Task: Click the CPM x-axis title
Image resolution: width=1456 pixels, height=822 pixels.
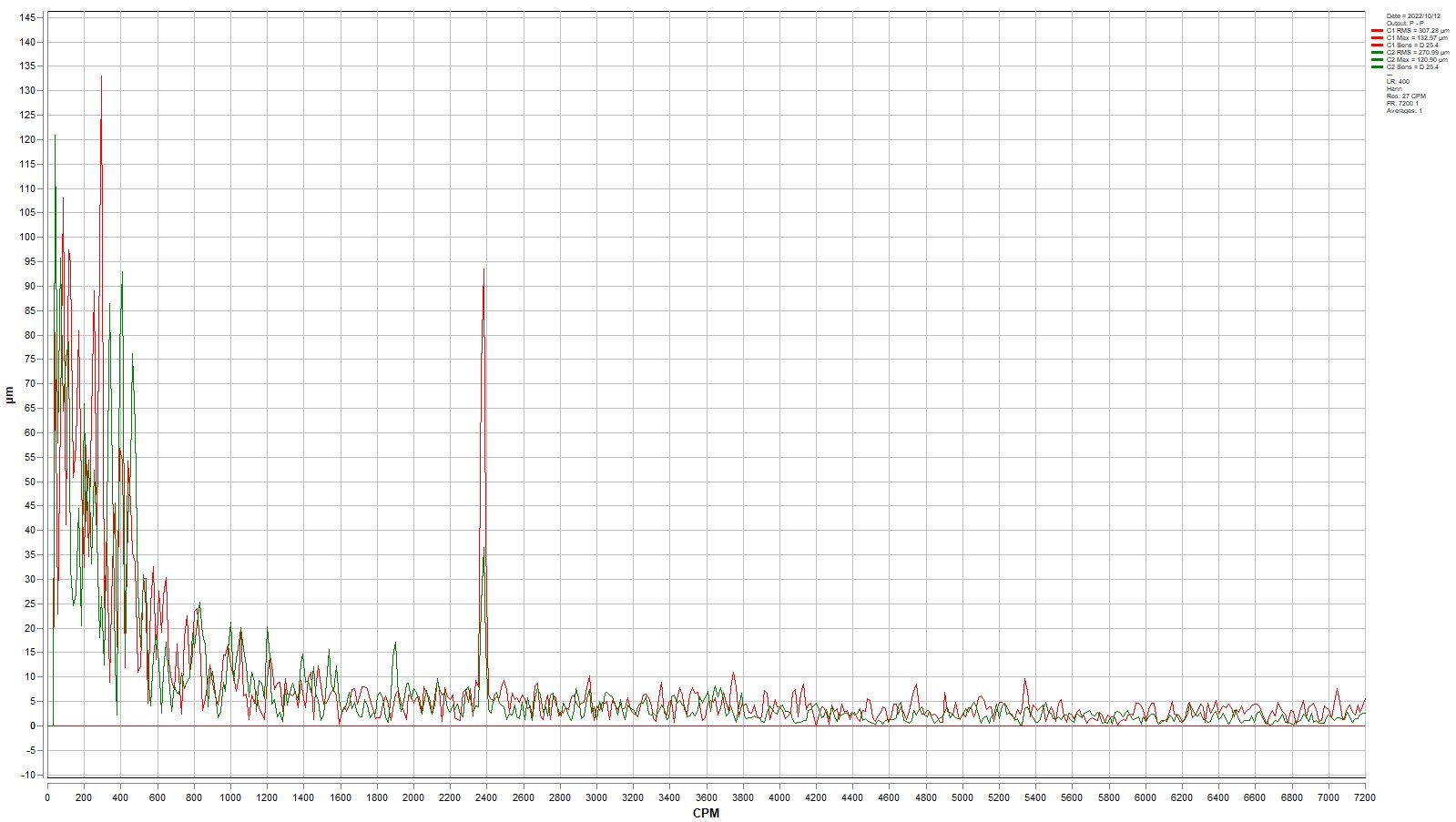Action: pos(706,813)
